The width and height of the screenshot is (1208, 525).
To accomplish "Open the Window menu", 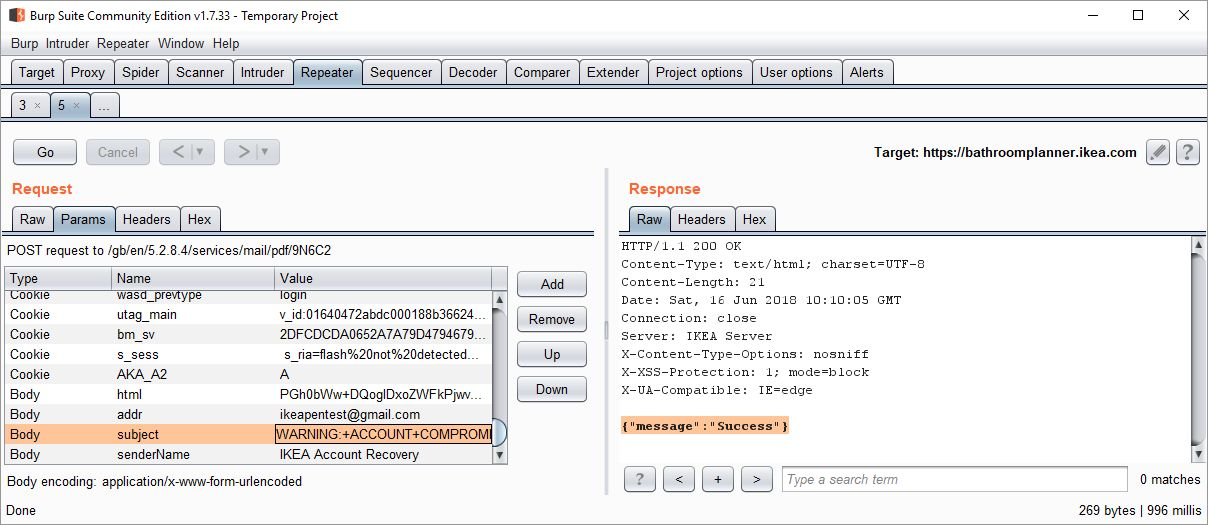I will 181,43.
